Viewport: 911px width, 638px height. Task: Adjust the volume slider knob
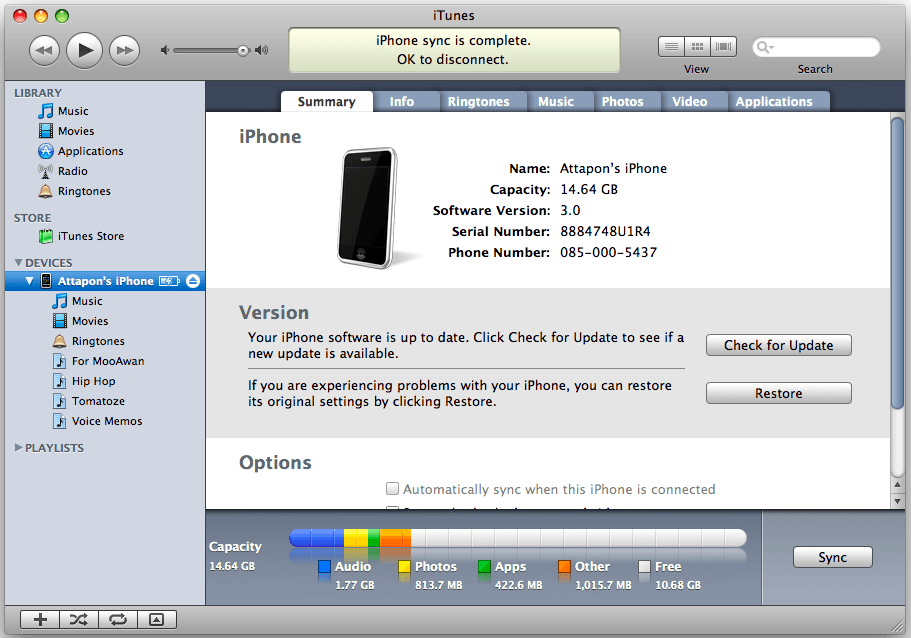click(x=243, y=51)
